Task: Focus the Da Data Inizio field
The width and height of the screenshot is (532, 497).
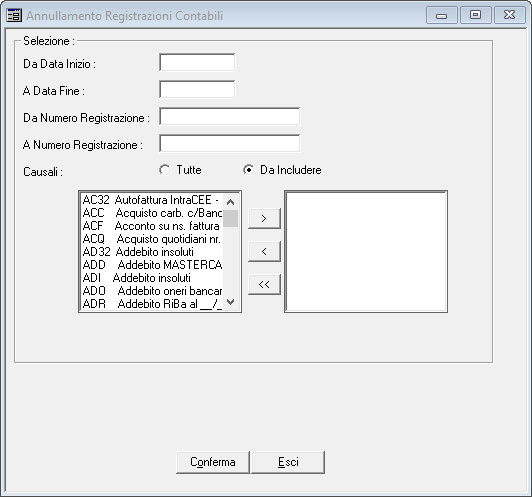Action: pos(197,62)
